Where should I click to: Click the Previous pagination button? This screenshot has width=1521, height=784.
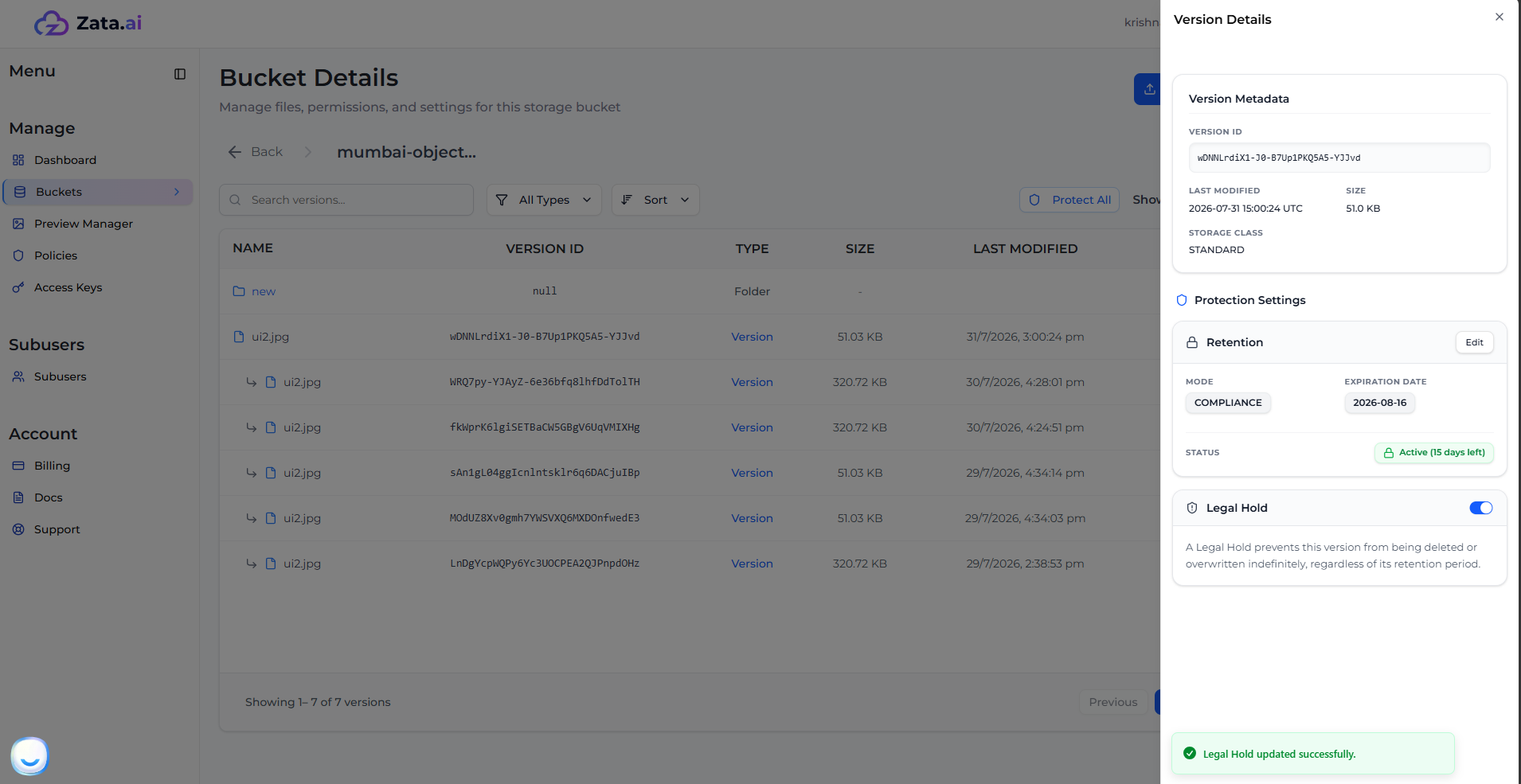pyautogui.click(x=1113, y=702)
